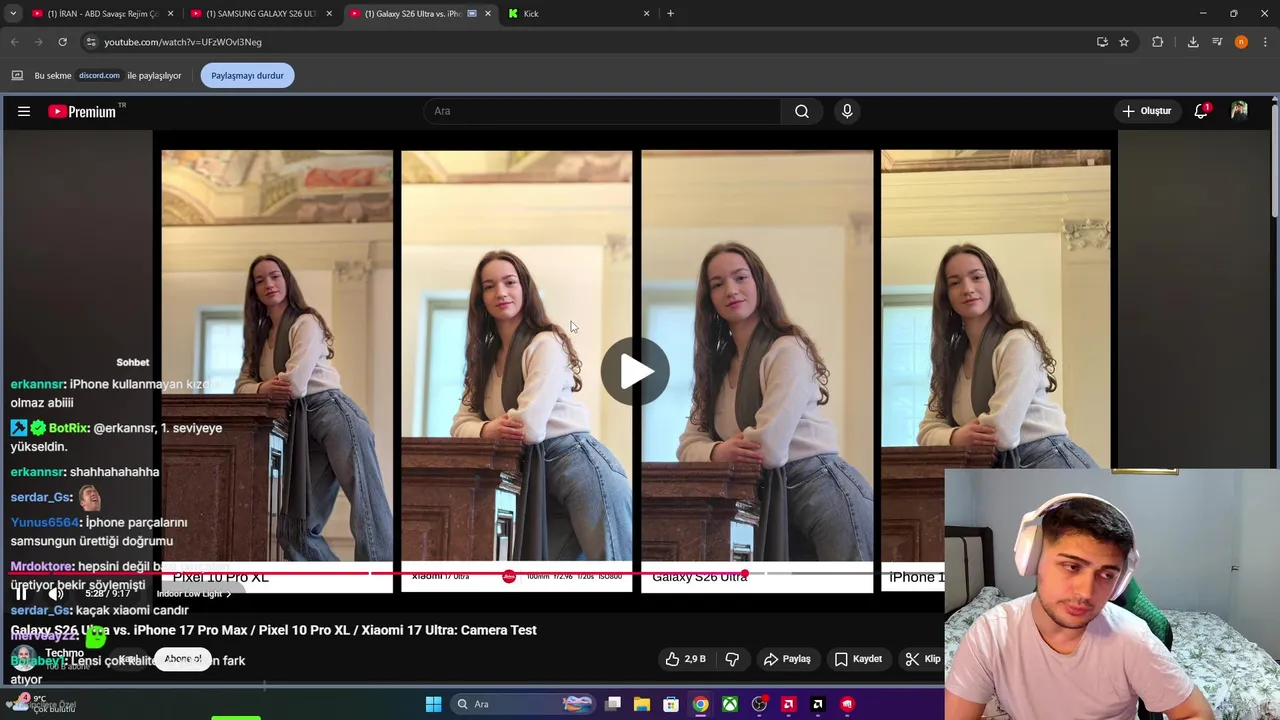
Task: Go forward in the browser
Action: tap(38, 42)
